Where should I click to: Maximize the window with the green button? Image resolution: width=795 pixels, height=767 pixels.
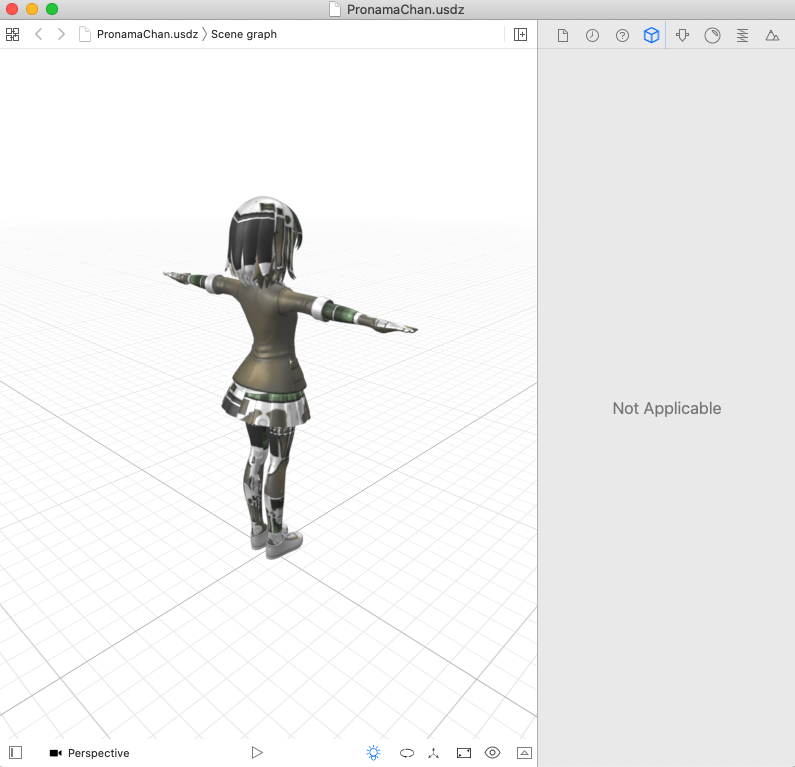click(x=52, y=9)
